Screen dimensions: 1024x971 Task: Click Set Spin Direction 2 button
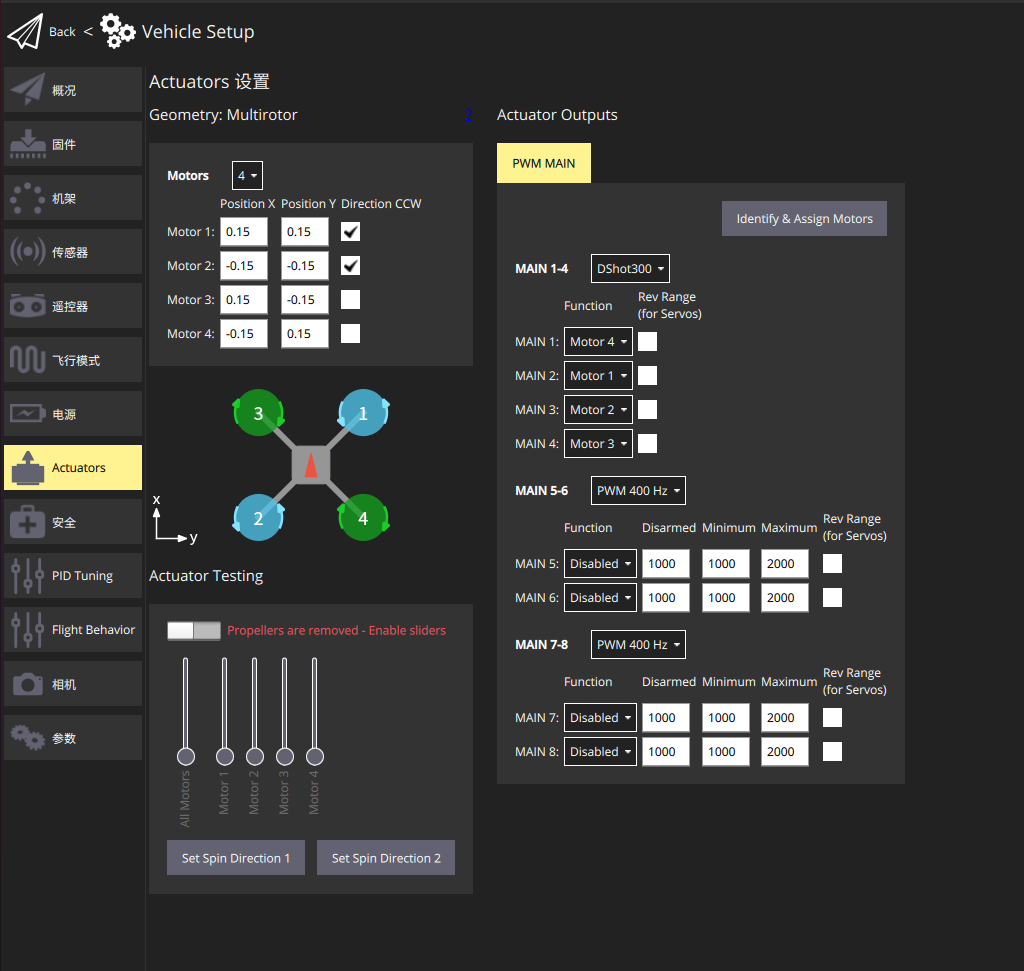pos(386,858)
